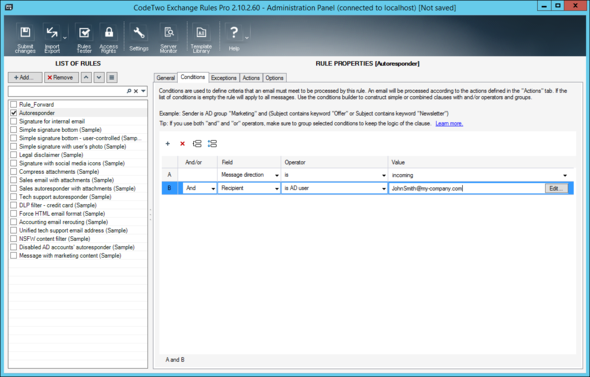Viewport: 590px width, 377px height.
Task: Expand the Help dropdown arrow
Action: tap(247, 38)
